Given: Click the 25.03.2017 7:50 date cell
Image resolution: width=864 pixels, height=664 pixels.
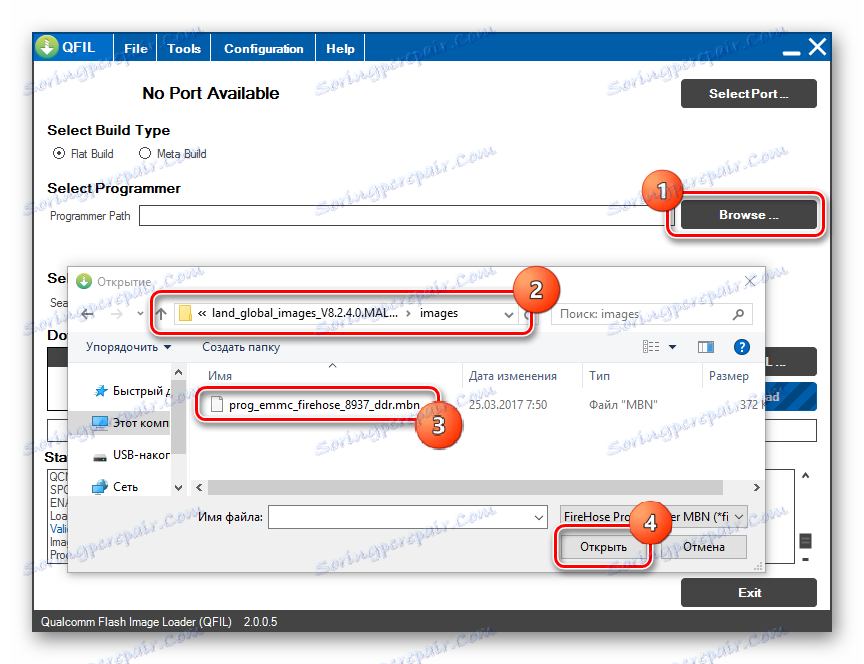Looking at the screenshot, I should (x=507, y=405).
